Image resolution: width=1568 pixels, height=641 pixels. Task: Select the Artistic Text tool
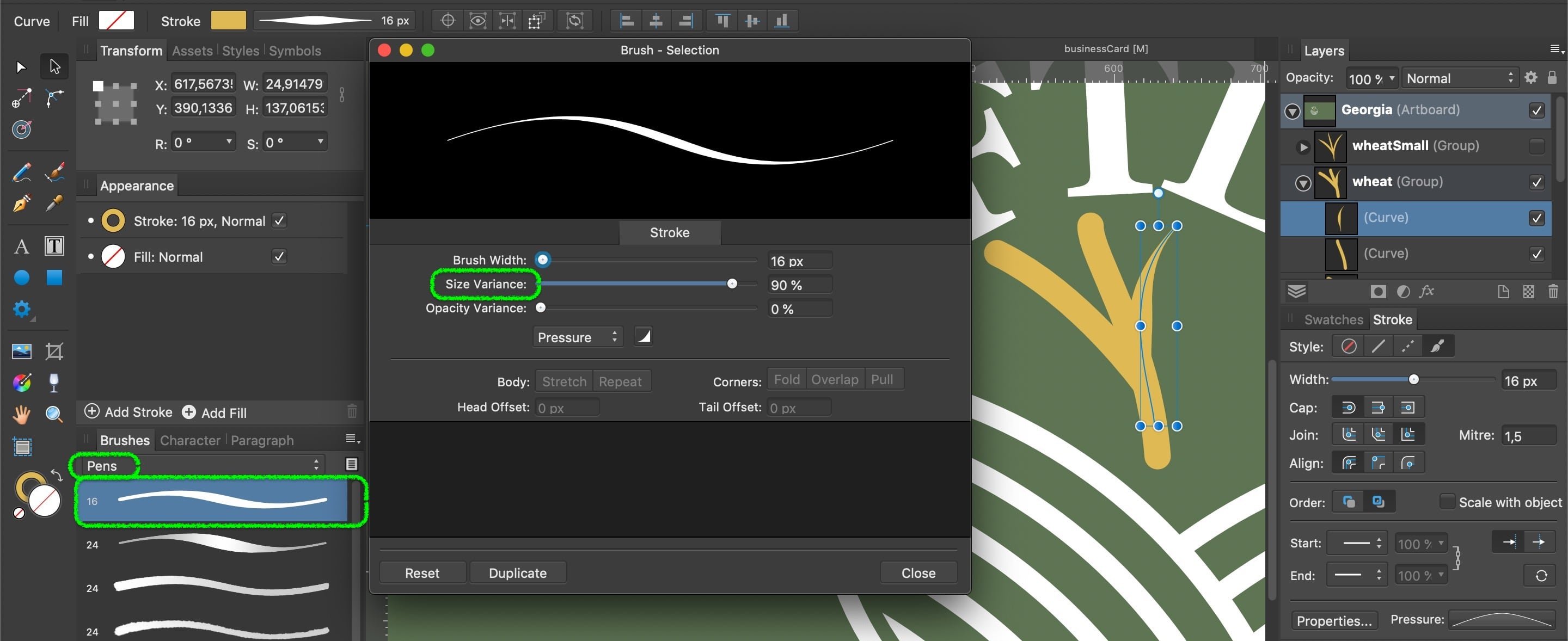(22, 246)
